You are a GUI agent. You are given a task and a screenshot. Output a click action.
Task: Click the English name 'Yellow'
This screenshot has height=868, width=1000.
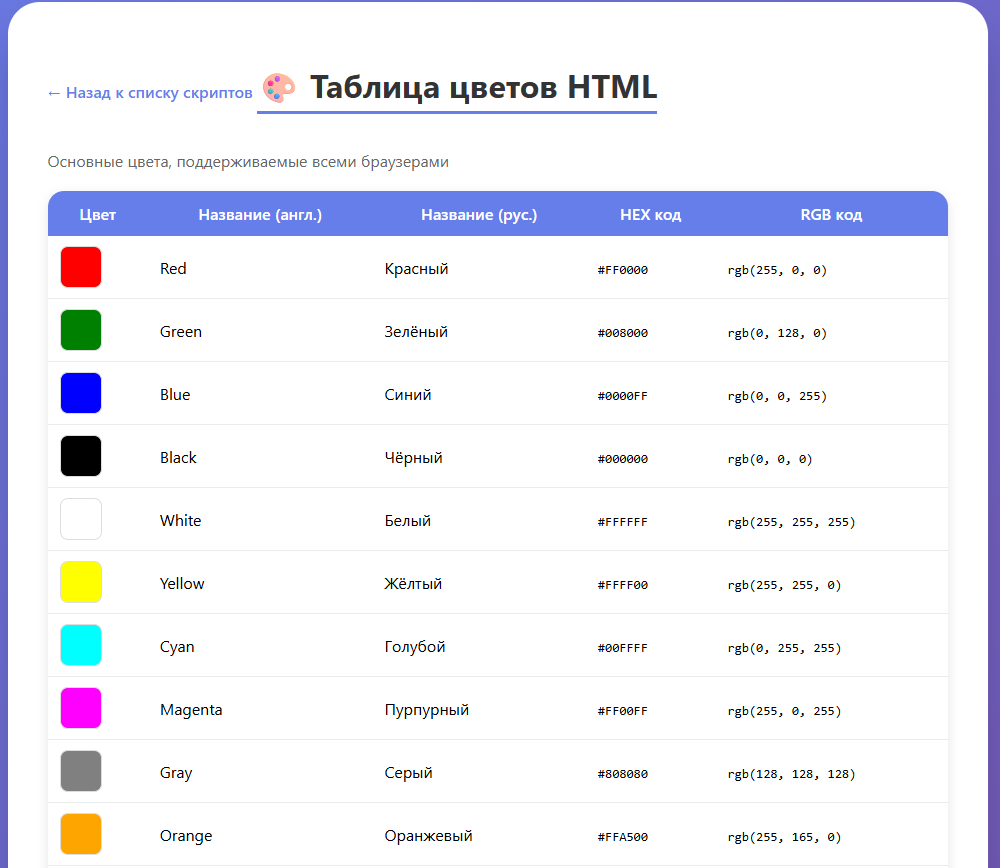(x=182, y=584)
